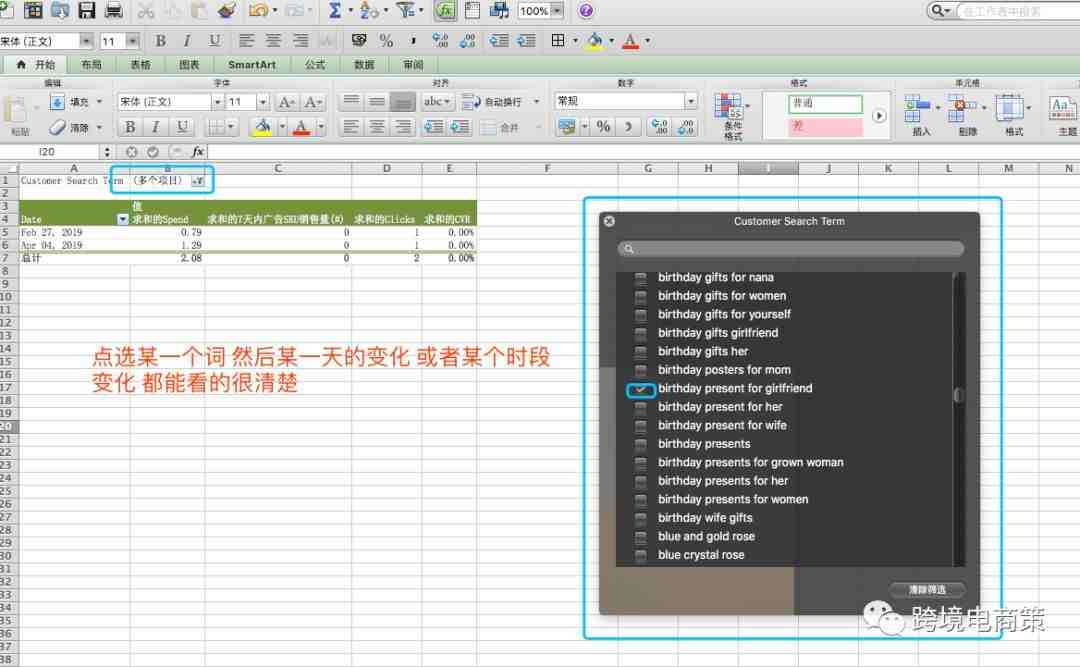Open the Fill dropdown in Edit group
Screen dimensions: 1080x667
pos(100,102)
